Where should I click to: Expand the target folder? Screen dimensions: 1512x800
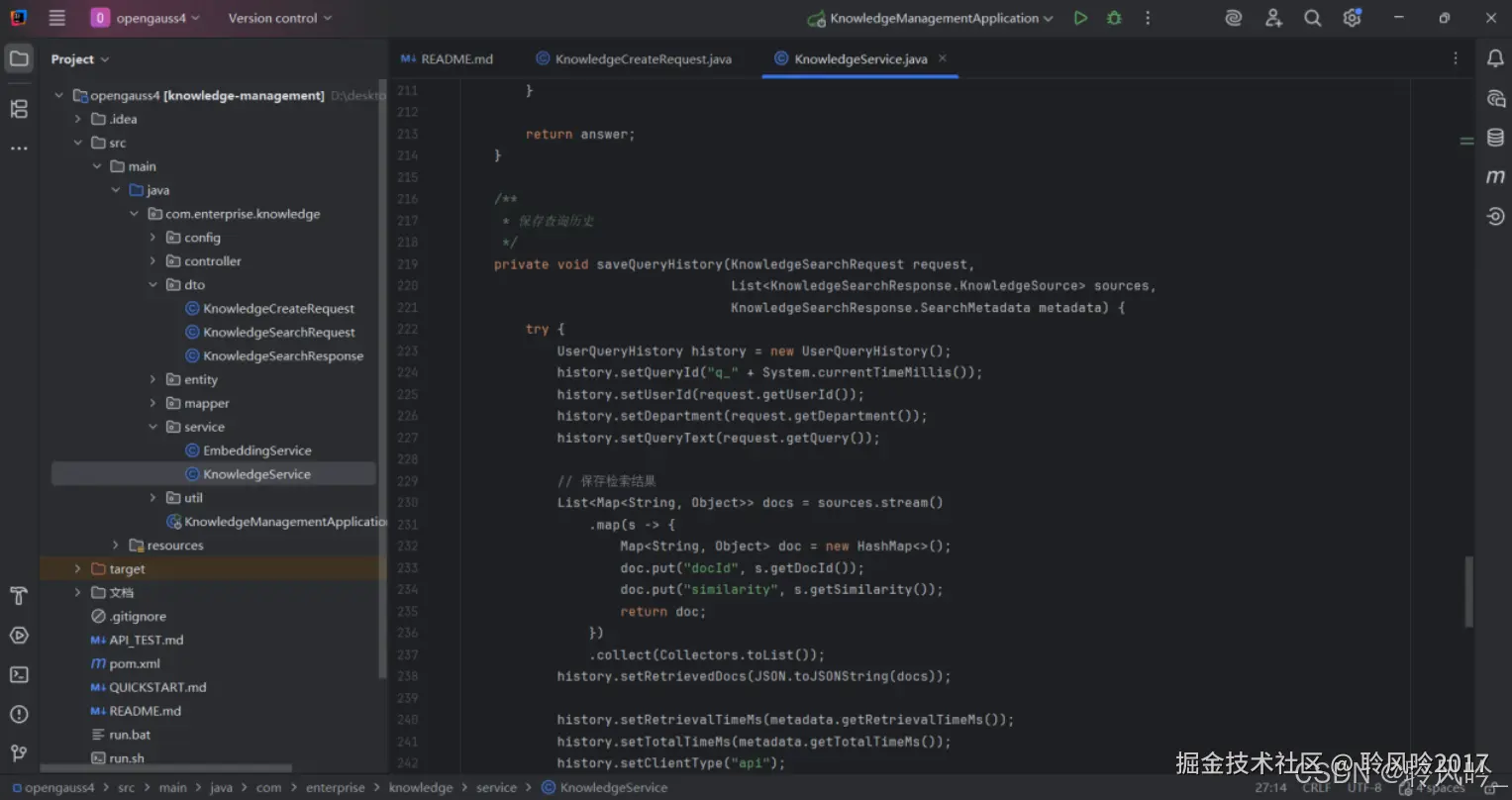point(77,569)
